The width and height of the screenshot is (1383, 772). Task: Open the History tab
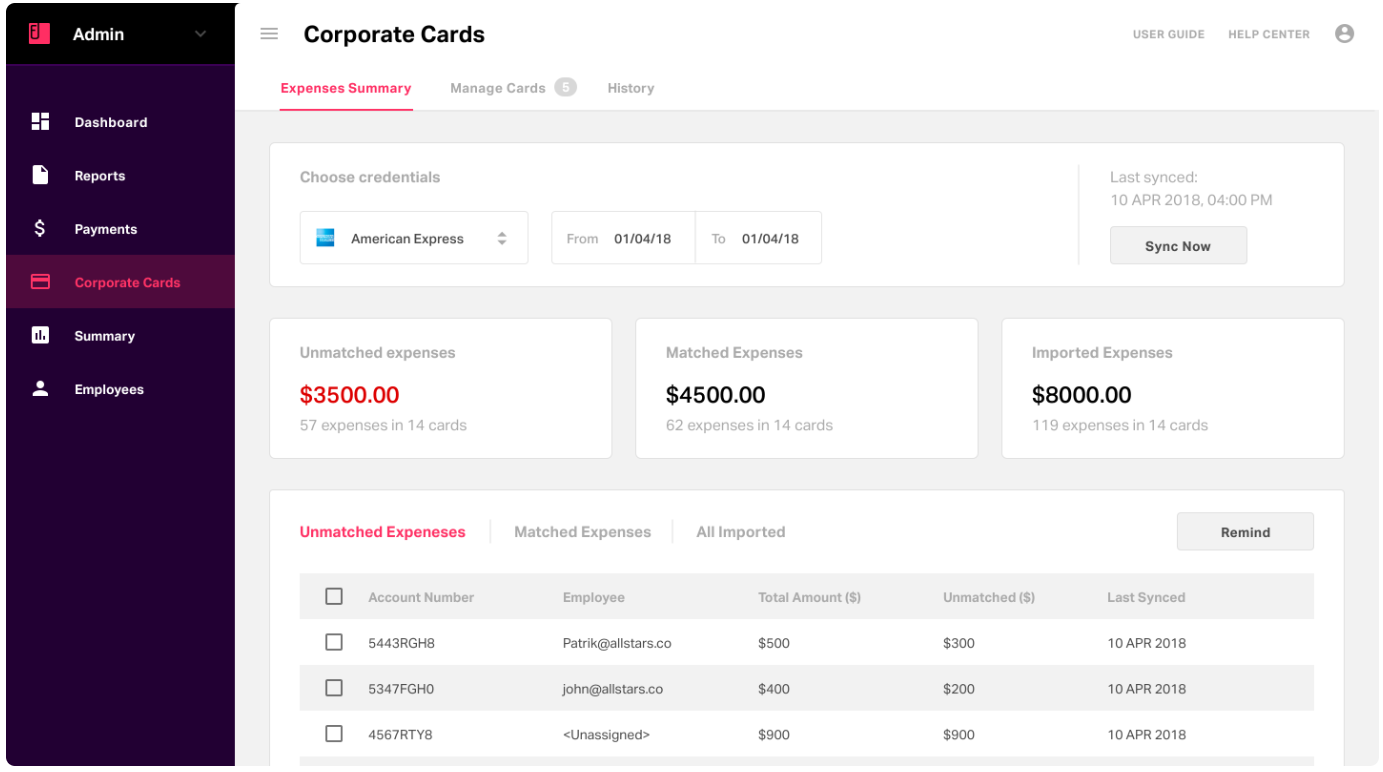[630, 88]
